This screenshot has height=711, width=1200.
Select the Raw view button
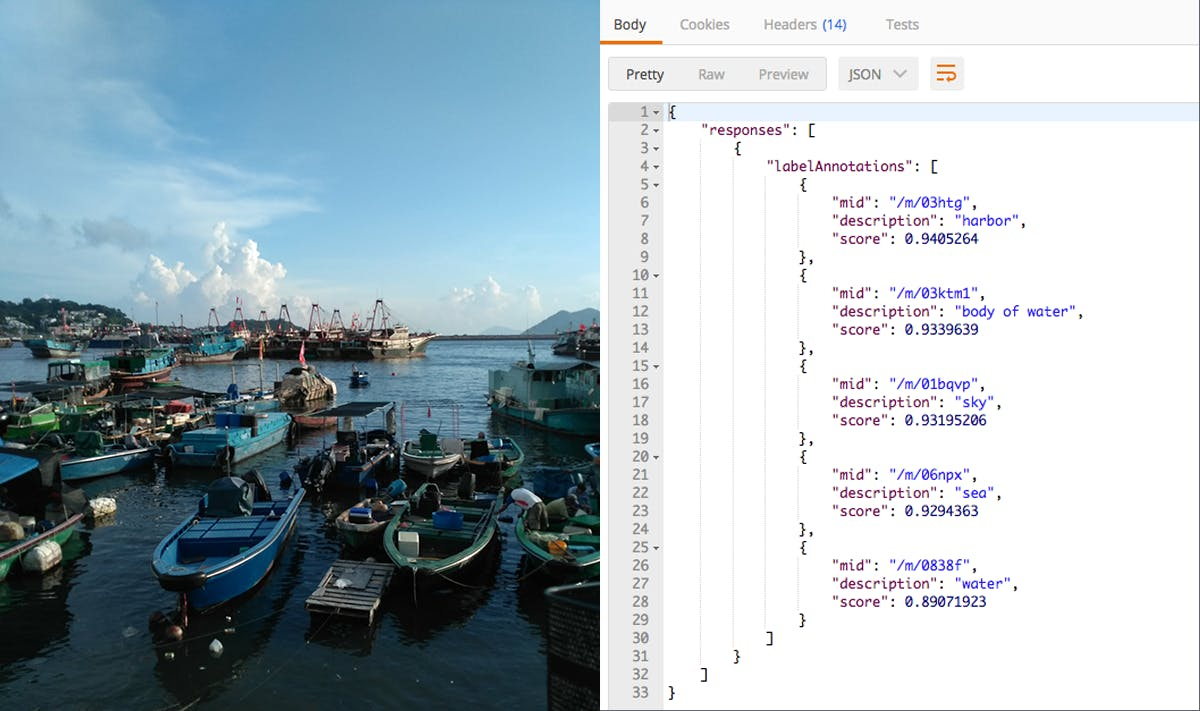(711, 74)
